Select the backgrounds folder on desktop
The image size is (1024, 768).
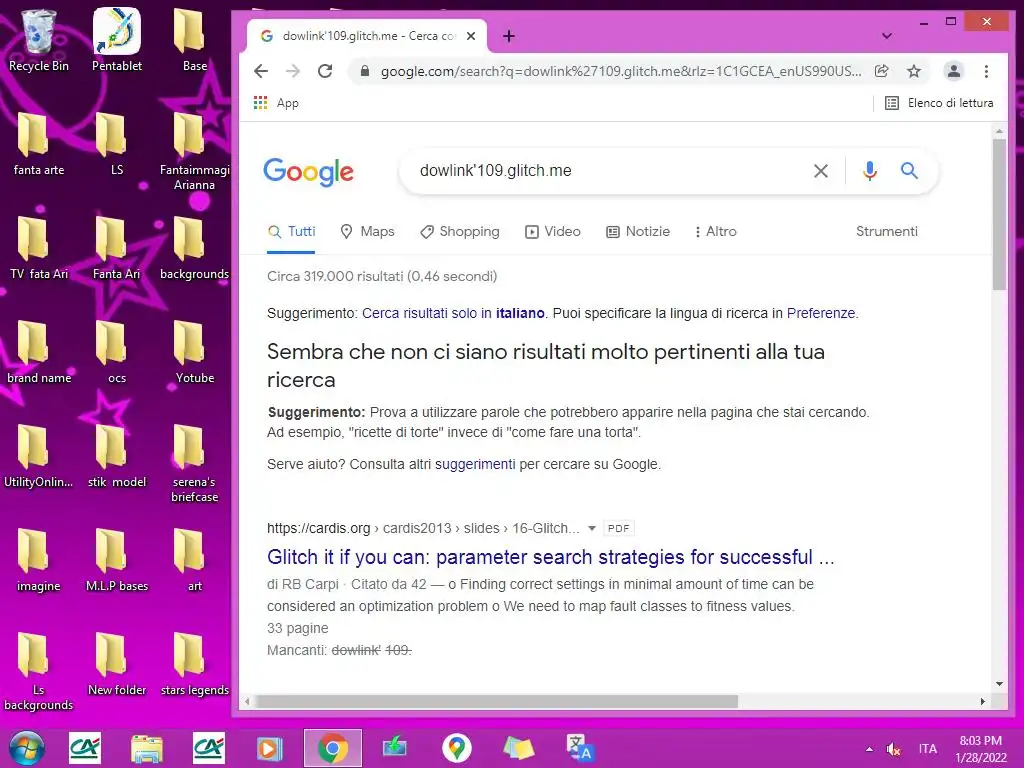[x=195, y=248]
